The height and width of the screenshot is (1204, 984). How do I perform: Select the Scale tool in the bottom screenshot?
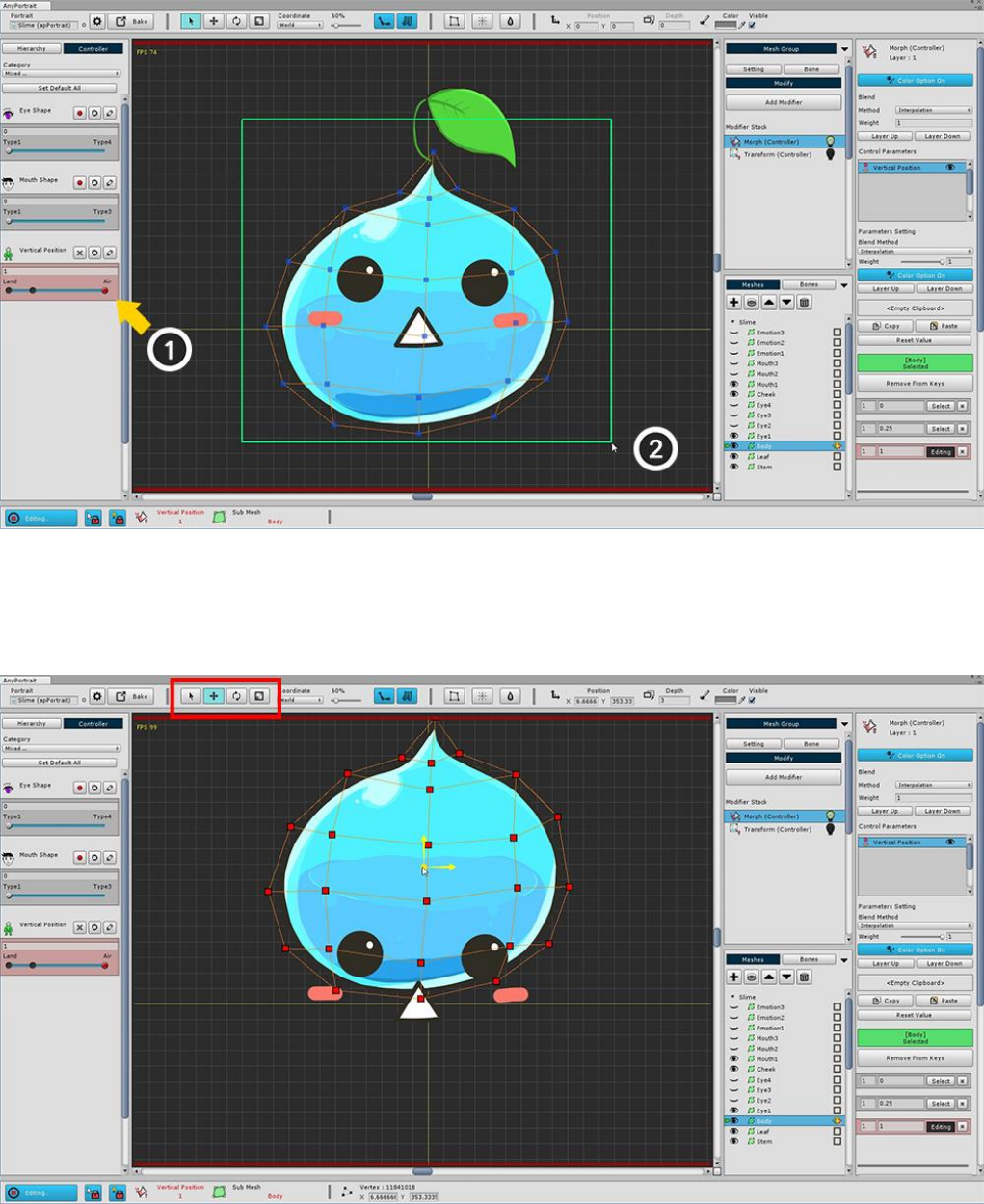[259, 696]
